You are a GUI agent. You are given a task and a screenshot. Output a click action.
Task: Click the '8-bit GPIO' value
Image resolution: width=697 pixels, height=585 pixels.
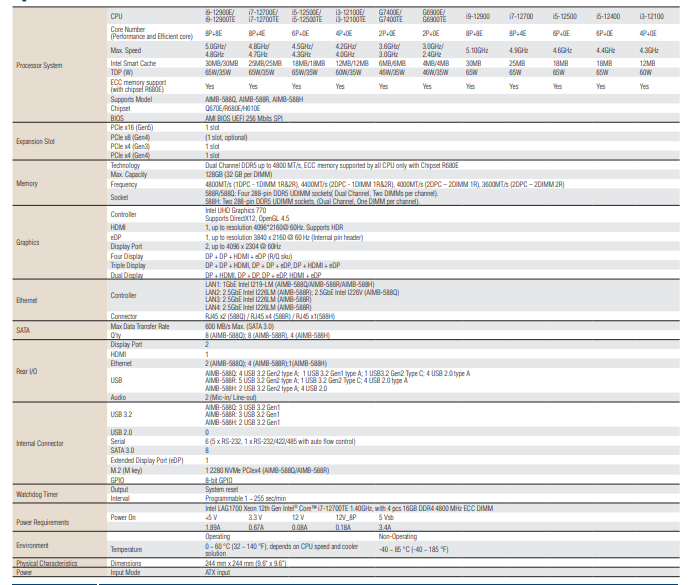pyautogui.click(x=218, y=481)
